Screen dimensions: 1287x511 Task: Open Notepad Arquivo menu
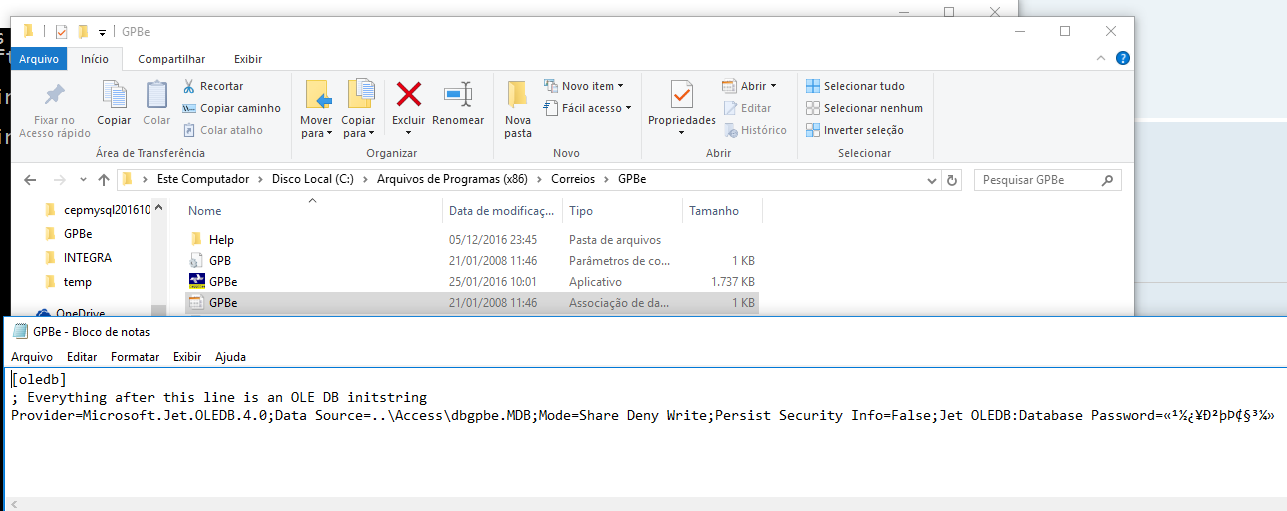point(32,357)
